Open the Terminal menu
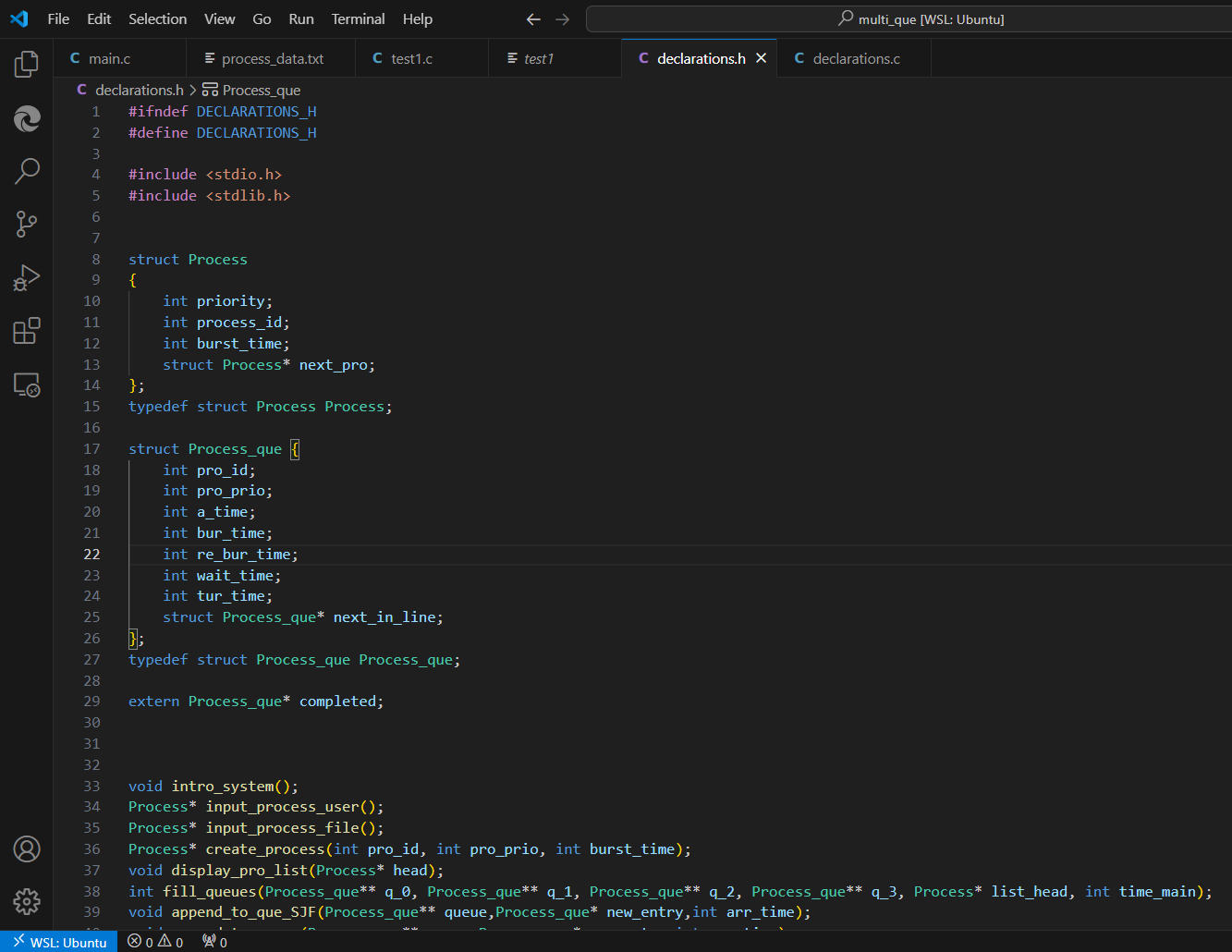The image size is (1232, 952). 358,18
